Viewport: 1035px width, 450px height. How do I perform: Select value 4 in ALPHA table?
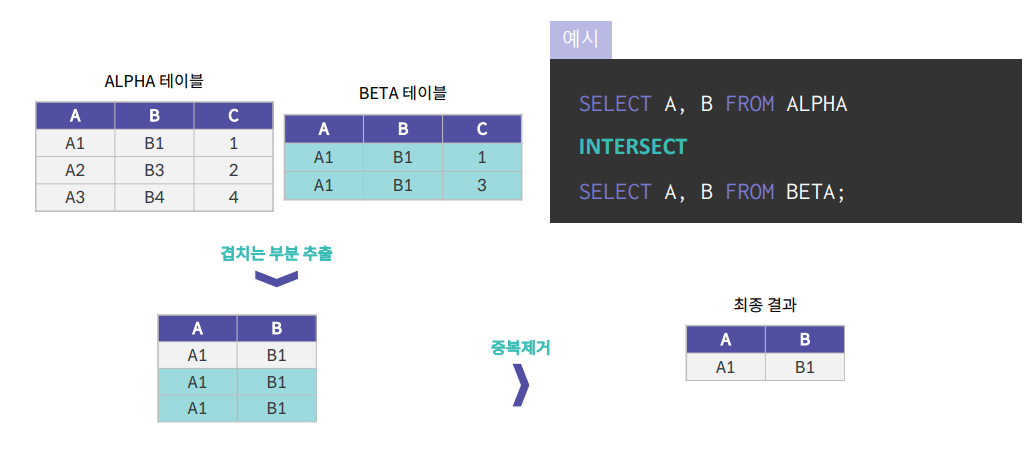(x=233, y=198)
